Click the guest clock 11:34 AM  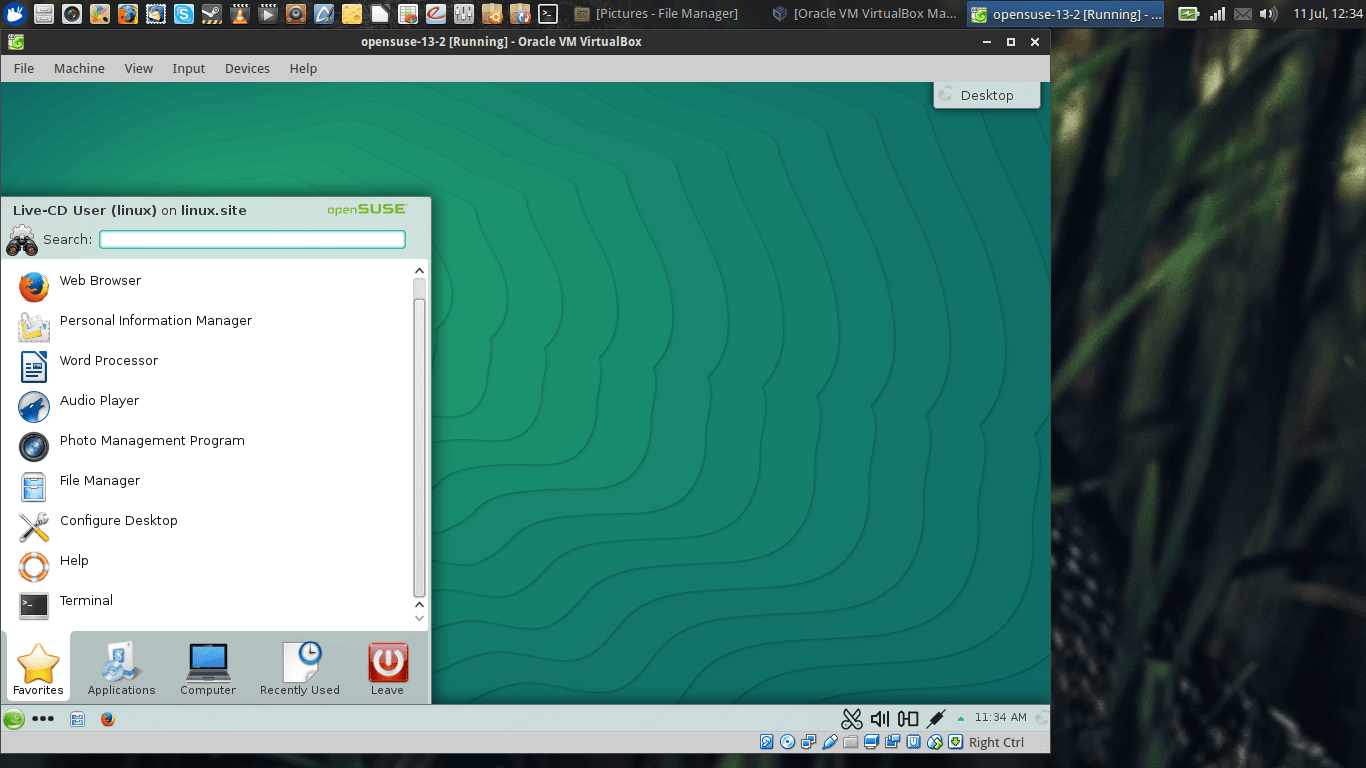pos(1001,717)
